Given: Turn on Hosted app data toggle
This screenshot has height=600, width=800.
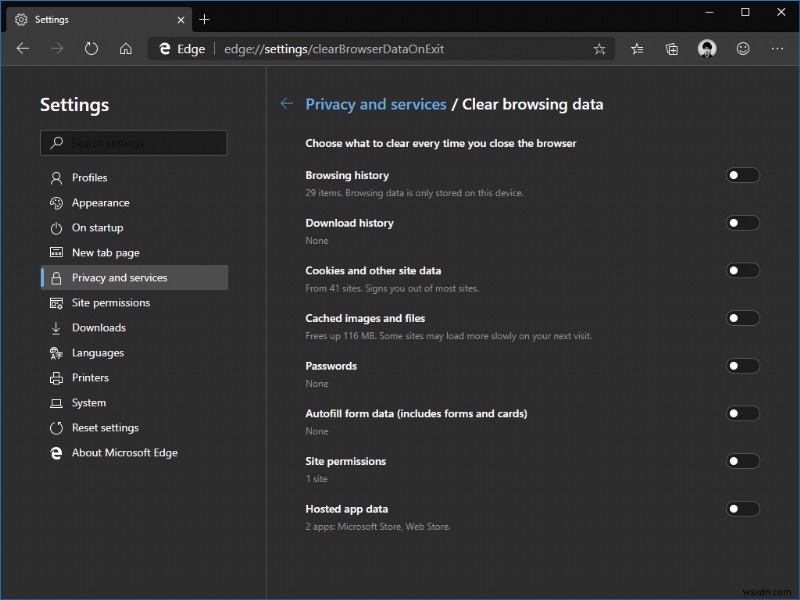Looking at the screenshot, I should [743, 508].
